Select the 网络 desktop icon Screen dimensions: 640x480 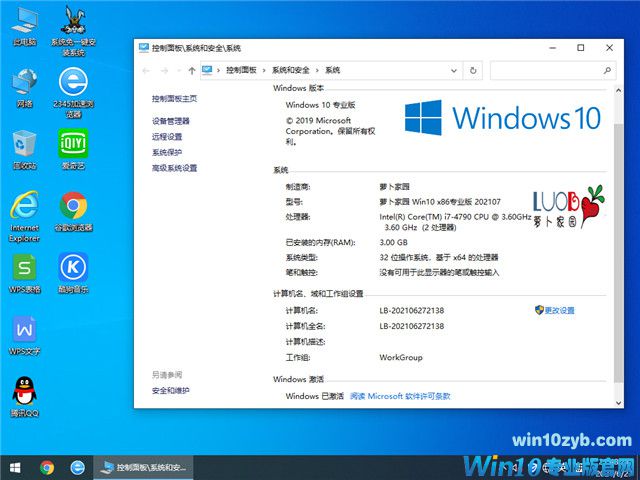coord(24,88)
